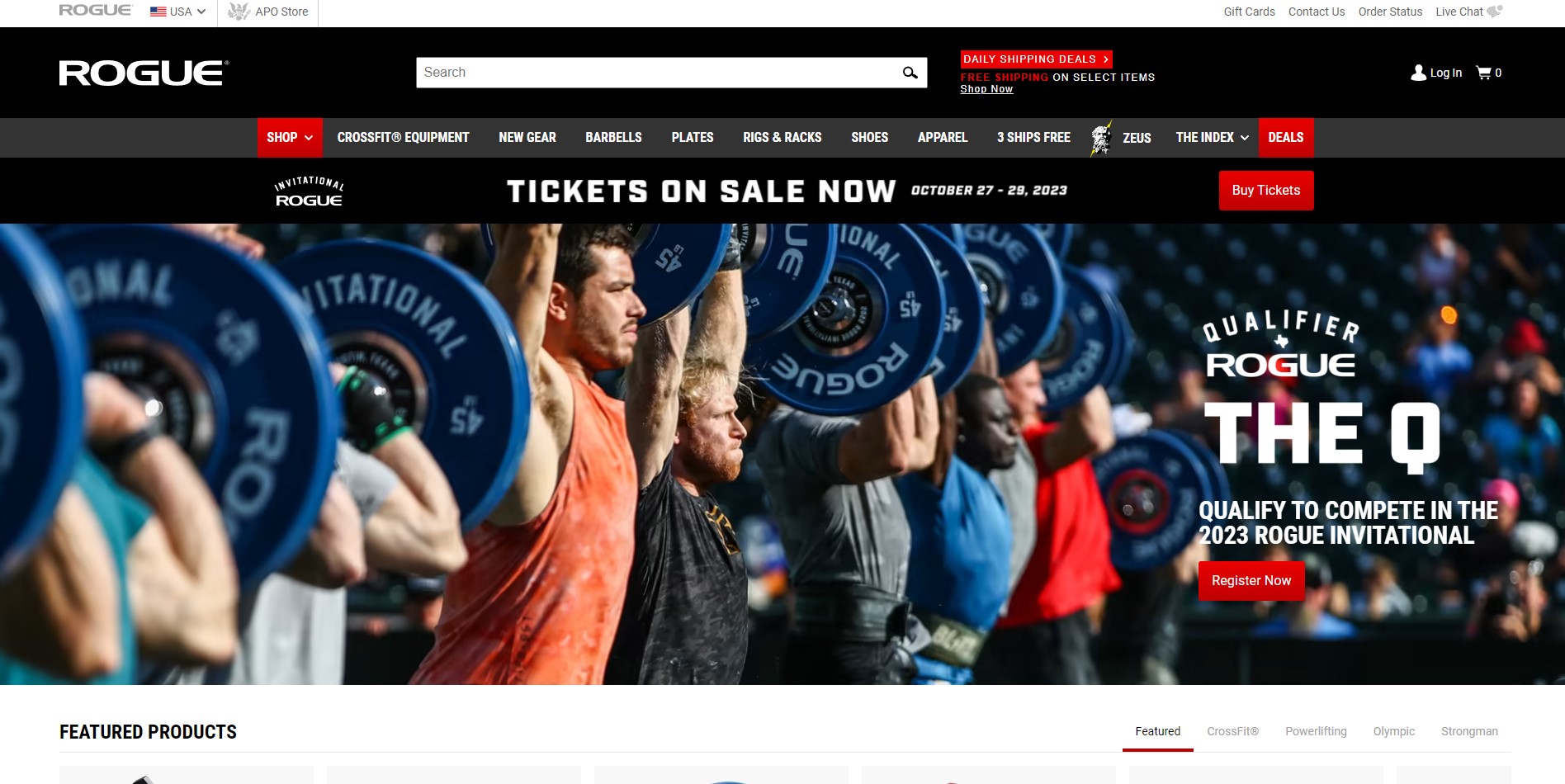Open the Daily Shipping Deals link
The height and width of the screenshot is (784, 1565).
(1036, 59)
